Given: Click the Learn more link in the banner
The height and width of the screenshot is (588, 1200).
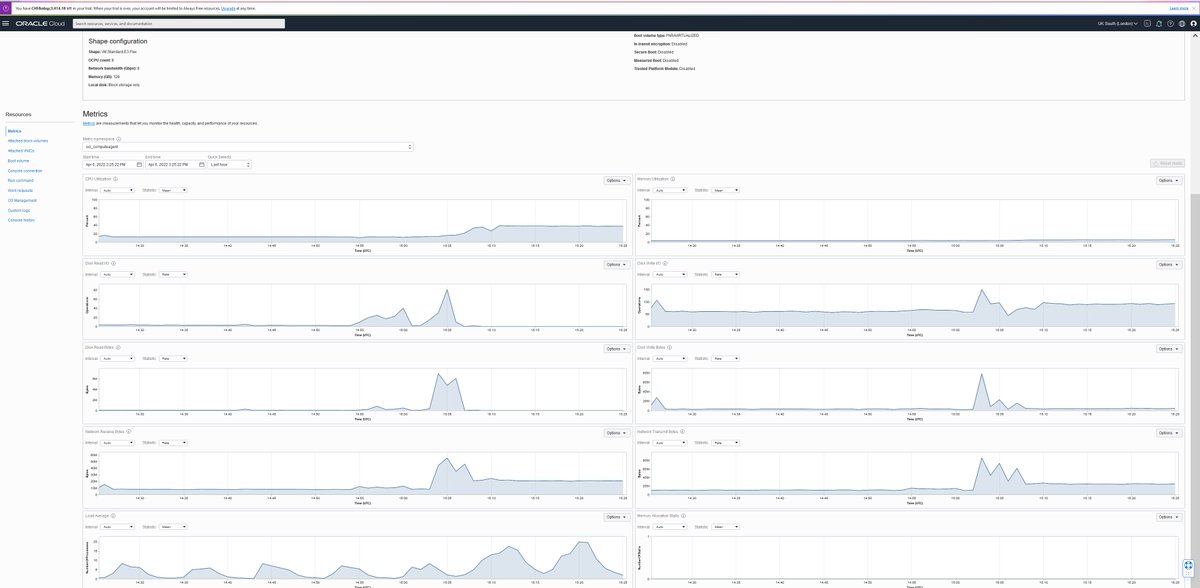Looking at the screenshot, I should point(1177,8).
